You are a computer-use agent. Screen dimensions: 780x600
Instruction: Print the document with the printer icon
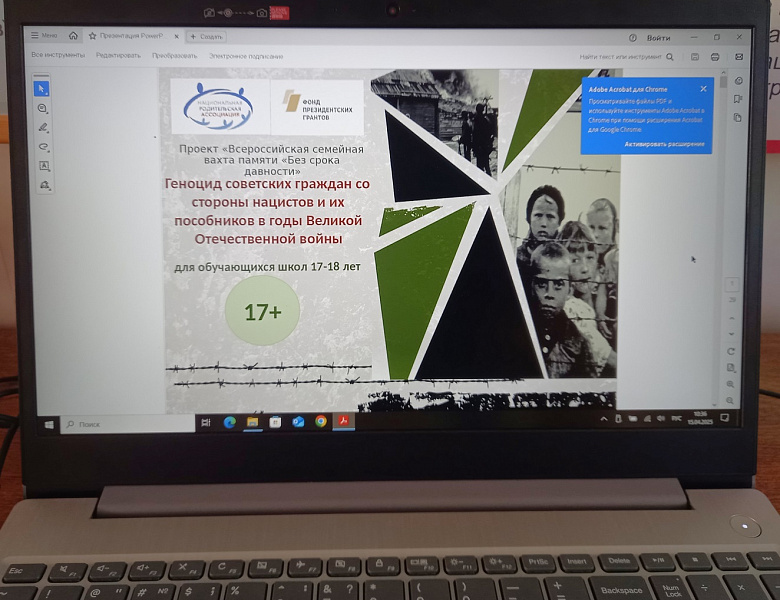pos(715,57)
